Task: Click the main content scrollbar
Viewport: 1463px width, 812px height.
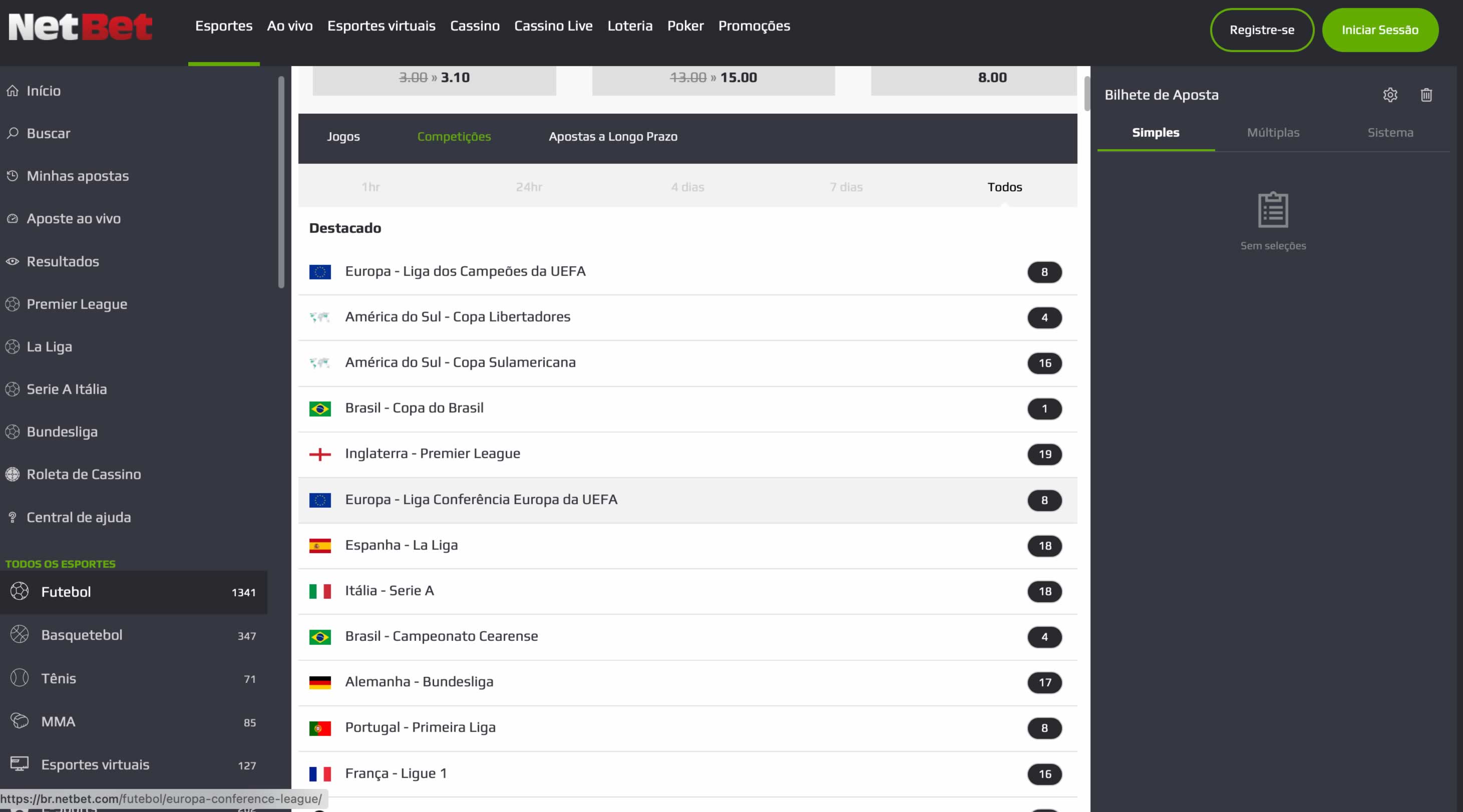Action: click(1086, 94)
